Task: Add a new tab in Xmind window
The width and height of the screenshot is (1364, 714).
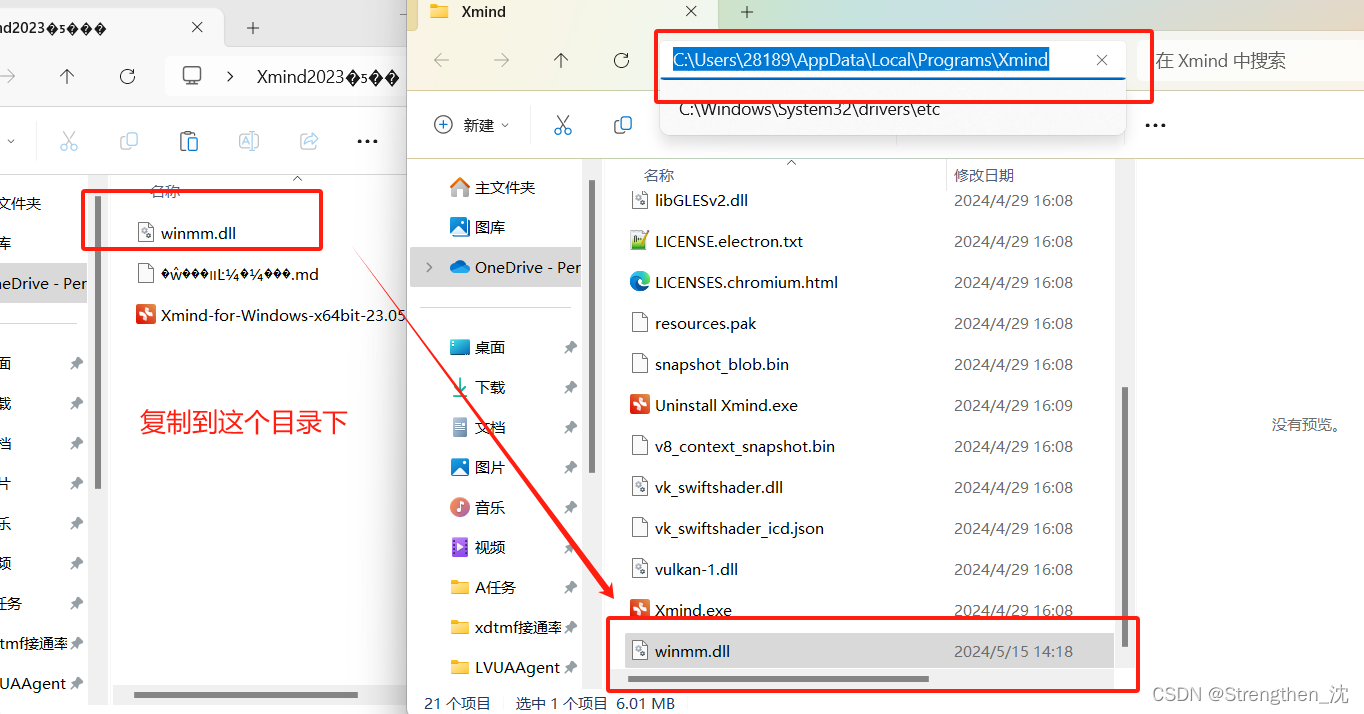Action: point(746,12)
